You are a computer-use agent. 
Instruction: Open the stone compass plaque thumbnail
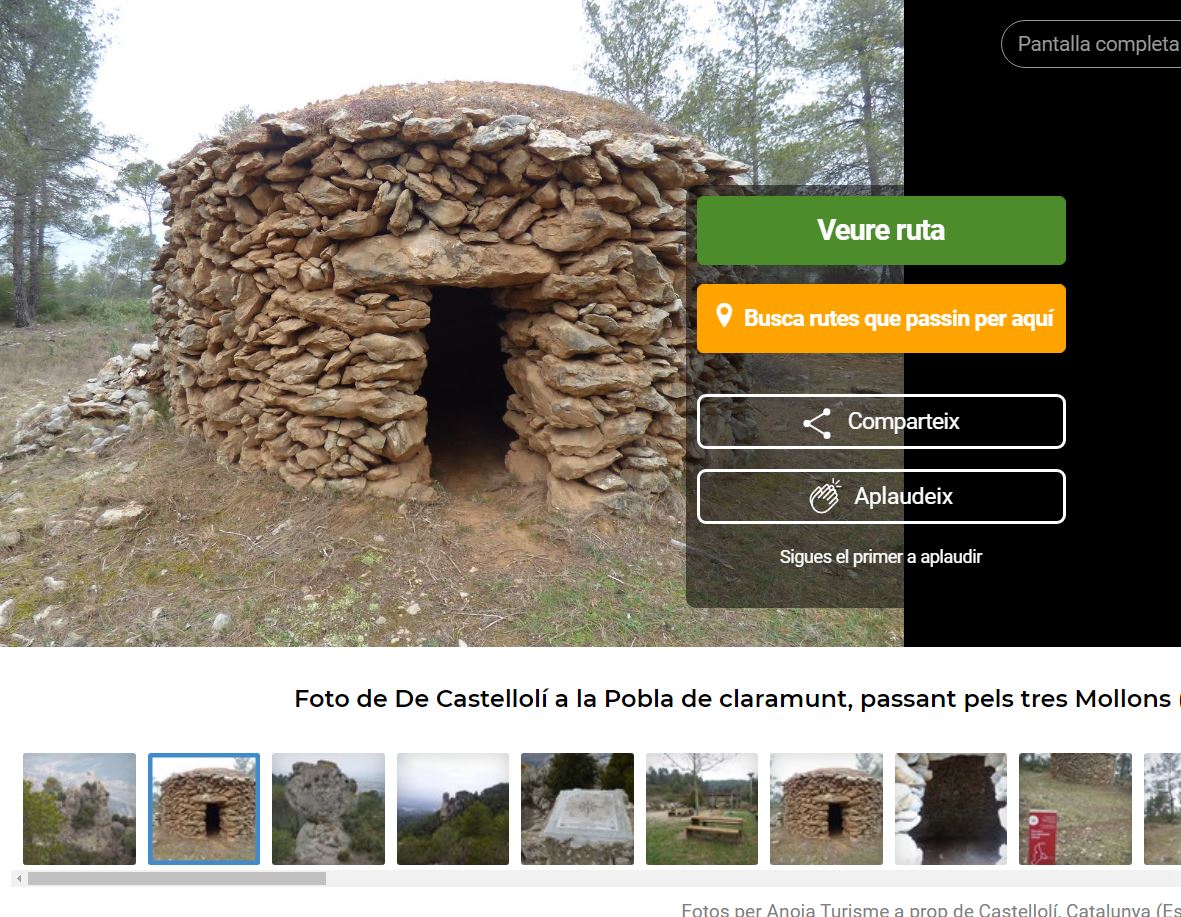[578, 808]
